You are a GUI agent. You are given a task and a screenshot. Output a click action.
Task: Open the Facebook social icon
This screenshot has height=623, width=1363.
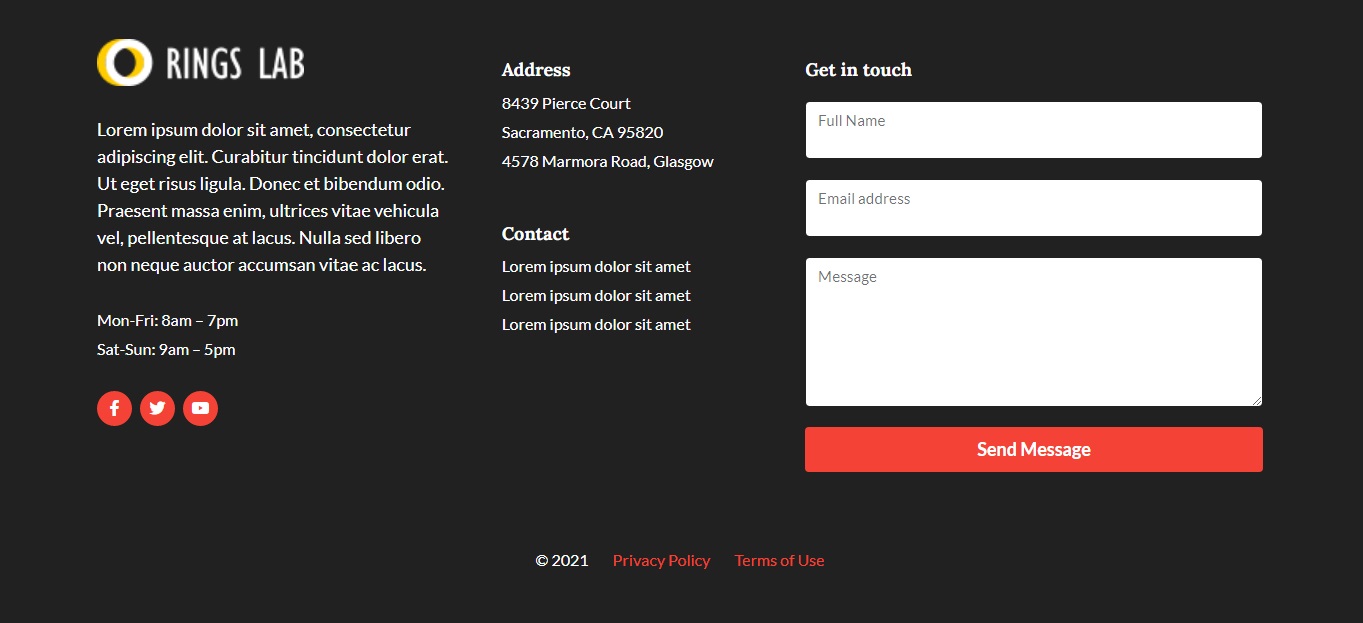[x=114, y=408]
